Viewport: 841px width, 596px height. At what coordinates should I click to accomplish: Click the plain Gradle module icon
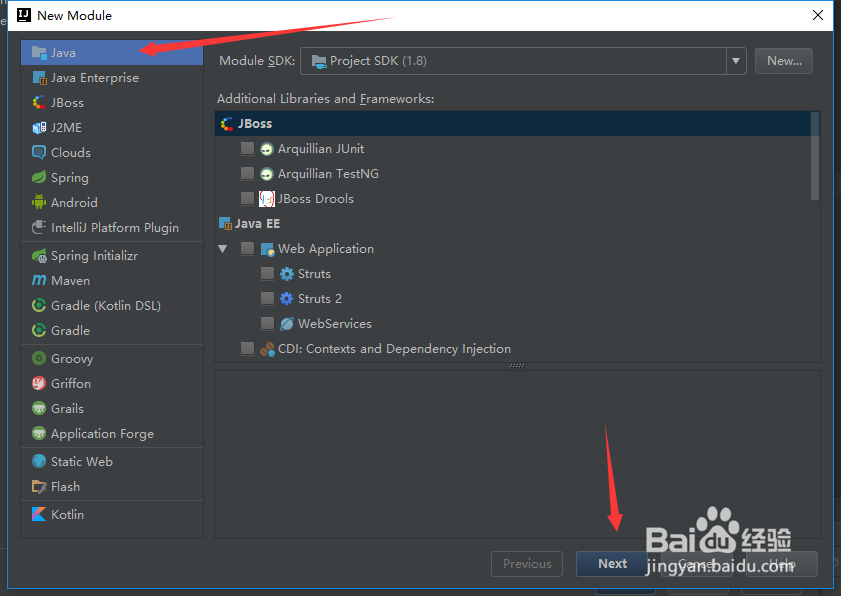39,330
